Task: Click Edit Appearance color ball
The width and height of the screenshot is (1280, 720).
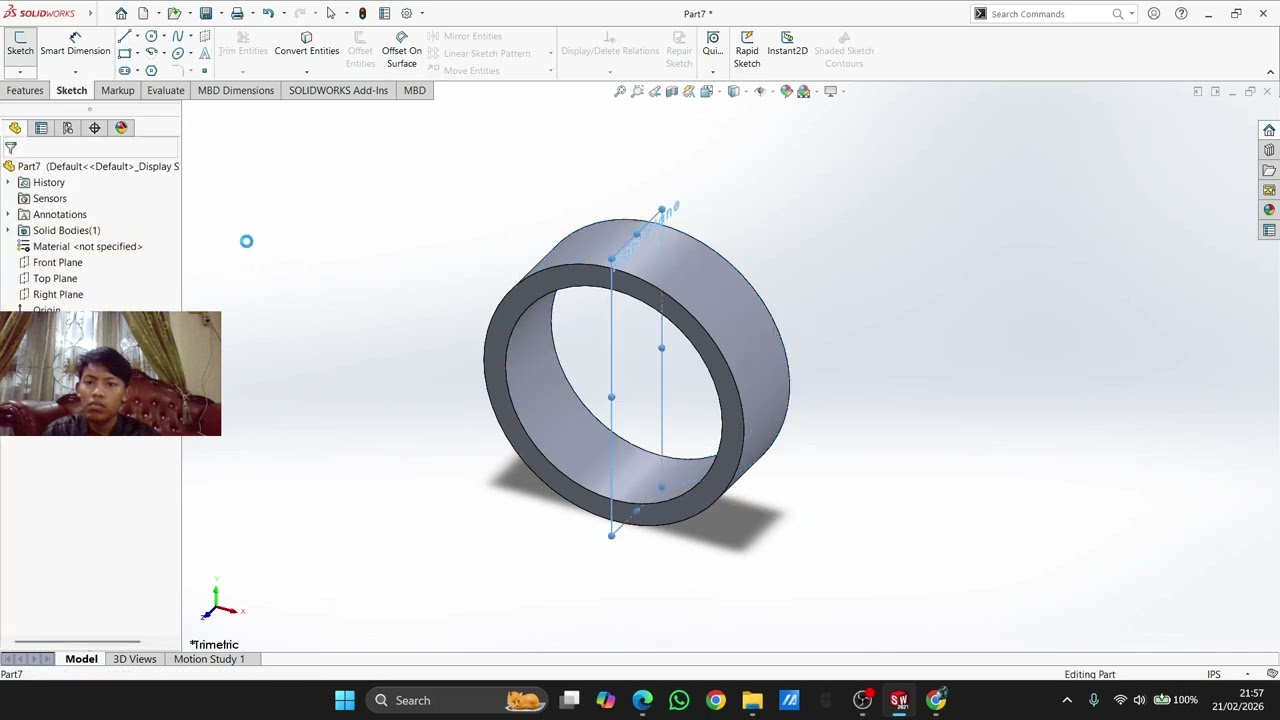Action: point(786,91)
